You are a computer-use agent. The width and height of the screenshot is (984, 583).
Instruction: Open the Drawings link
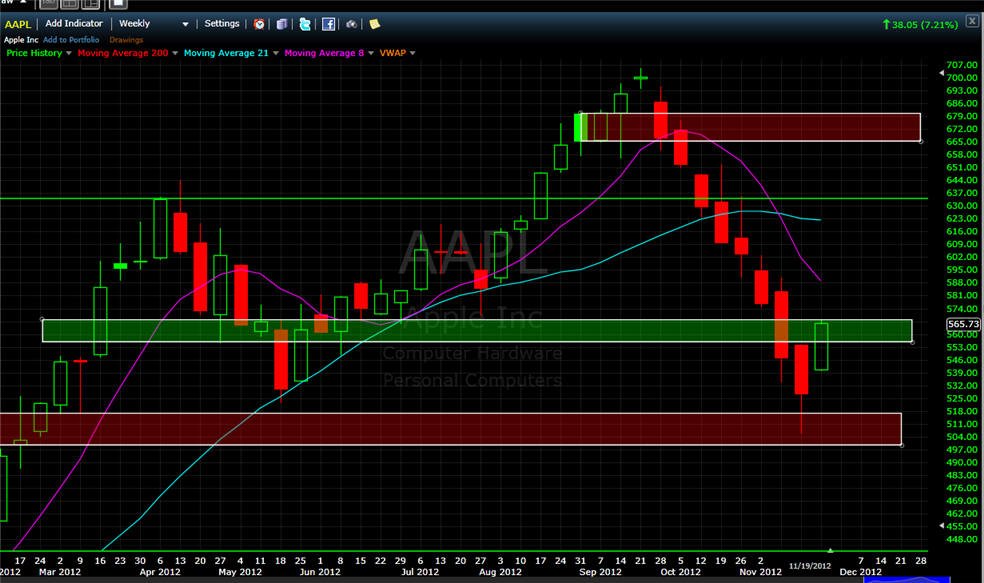[x=126, y=40]
